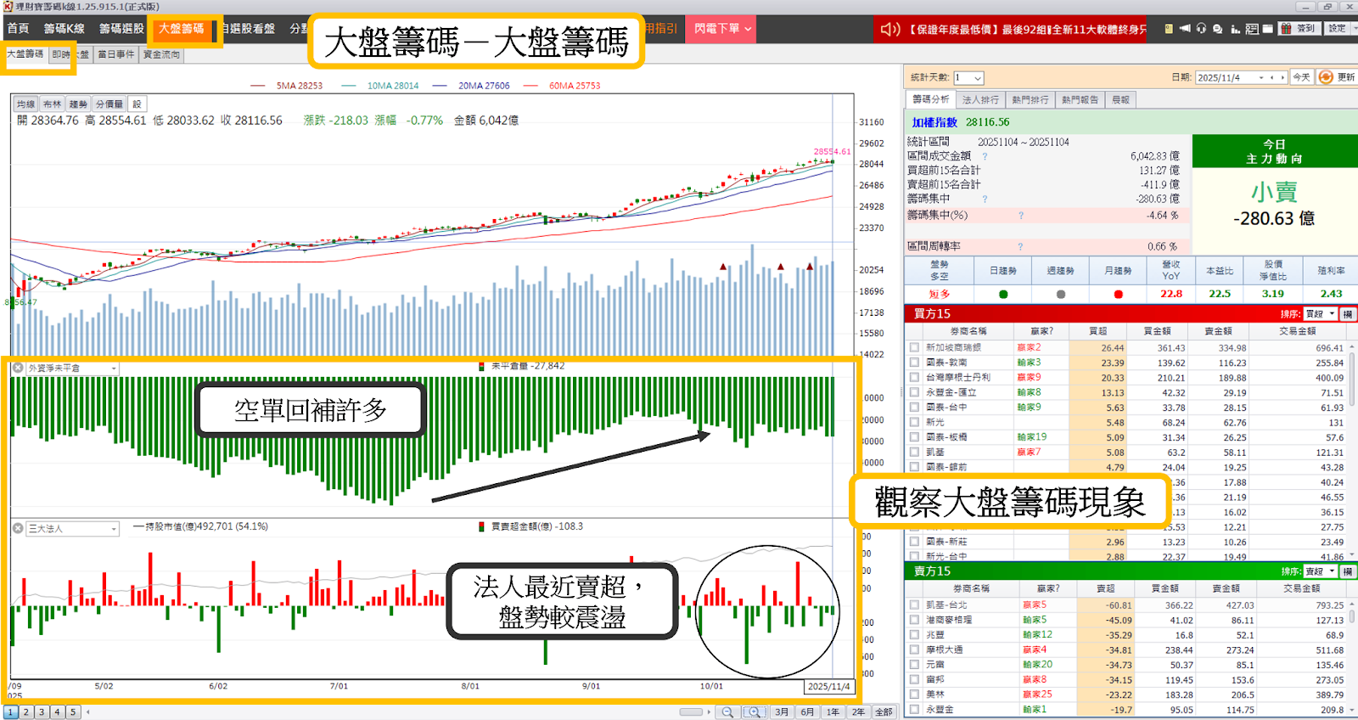
Task: Switch to 籌碼K線 menu tab
Action: point(64,29)
